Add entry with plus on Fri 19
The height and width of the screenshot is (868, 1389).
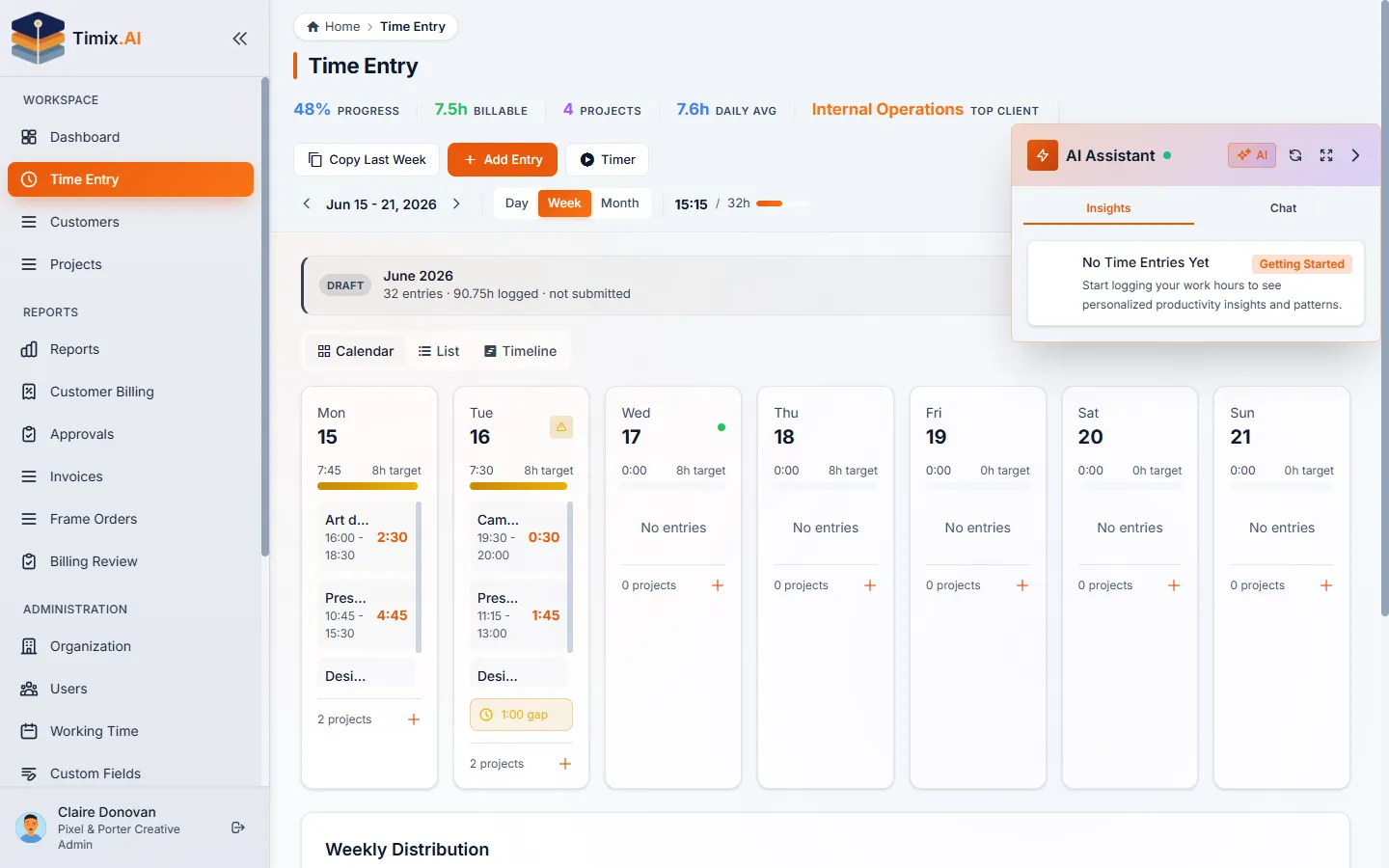tap(1022, 585)
